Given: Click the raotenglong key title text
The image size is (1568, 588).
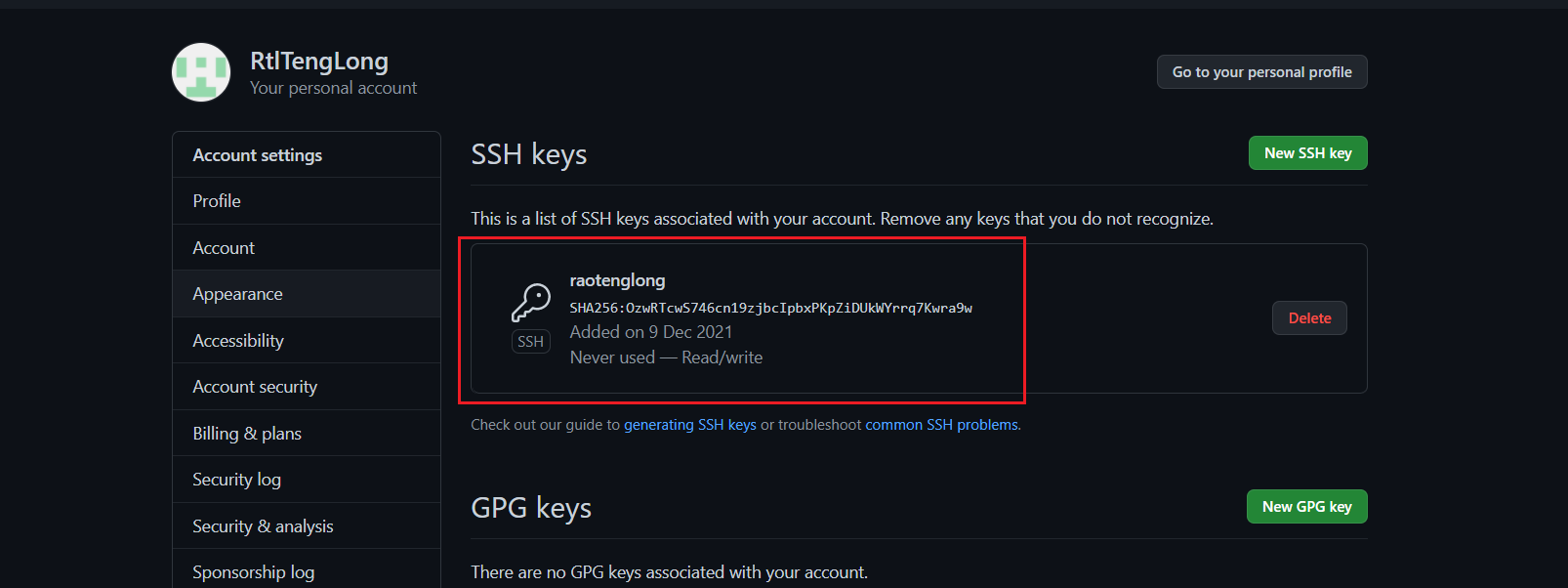Looking at the screenshot, I should point(617,280).
